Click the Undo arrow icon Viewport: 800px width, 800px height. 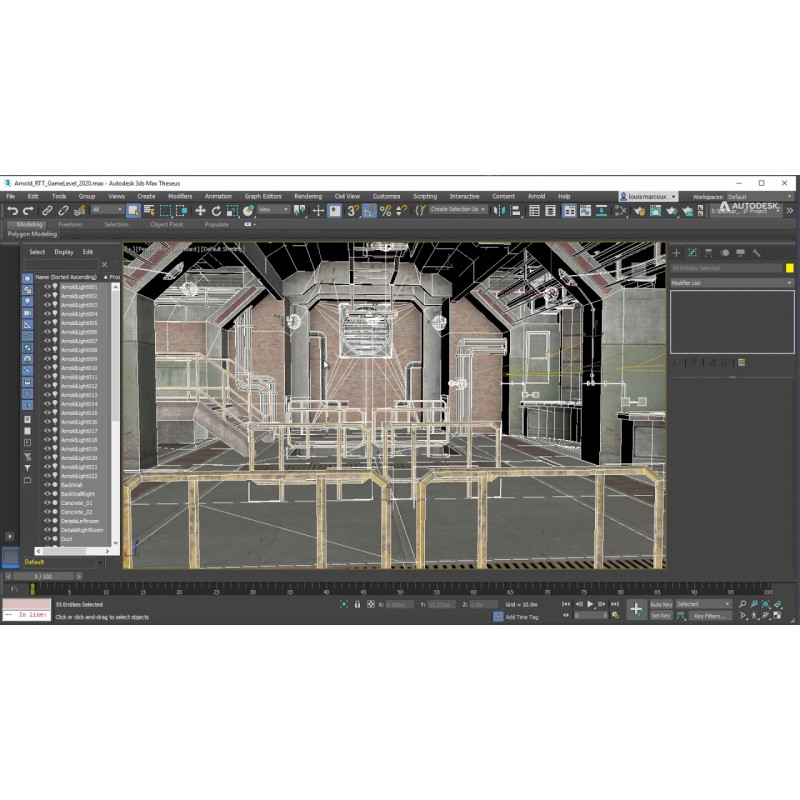coord(12,211)
